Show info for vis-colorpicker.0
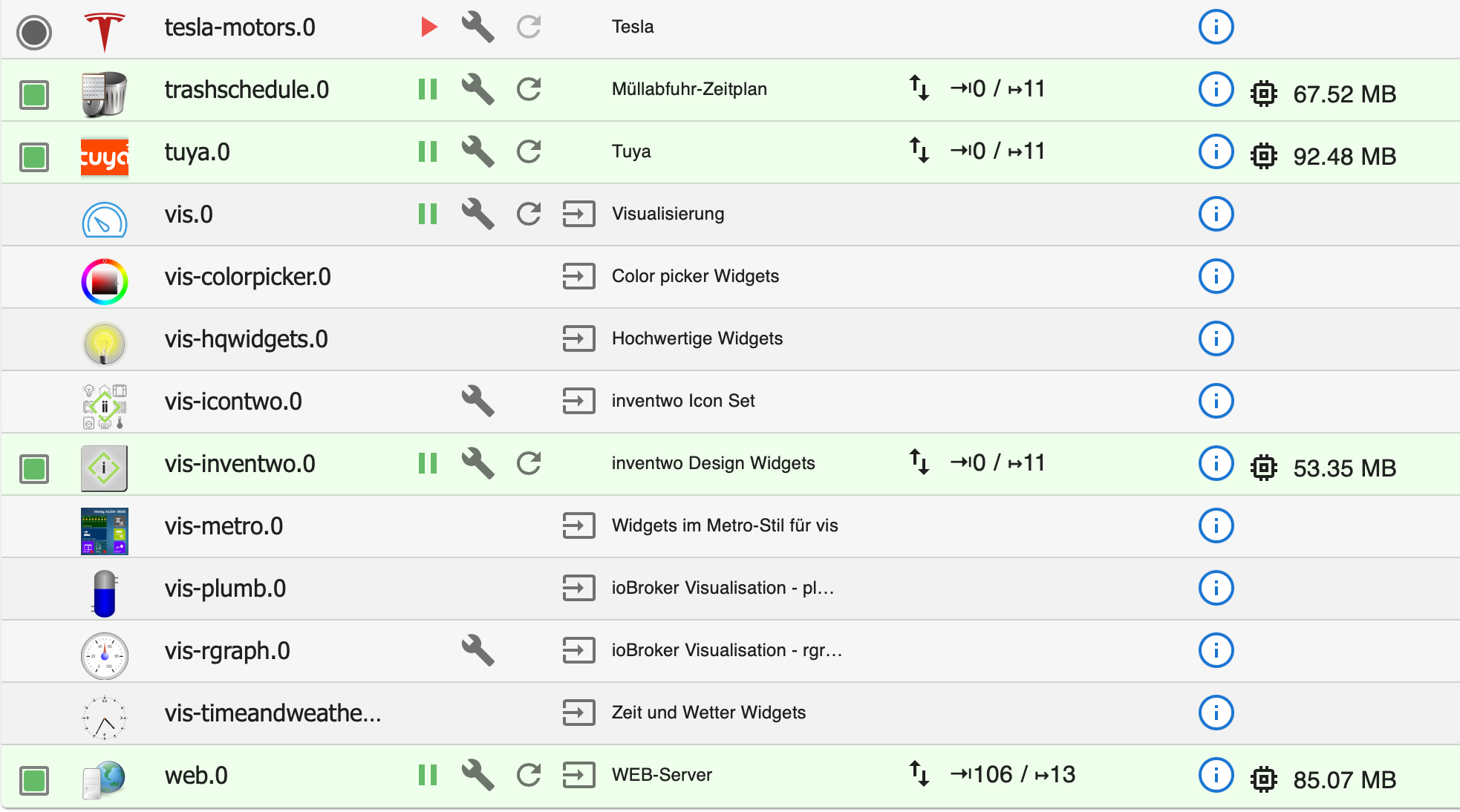This screenshot has width=1460, height=812. (x=1216, y=277)
